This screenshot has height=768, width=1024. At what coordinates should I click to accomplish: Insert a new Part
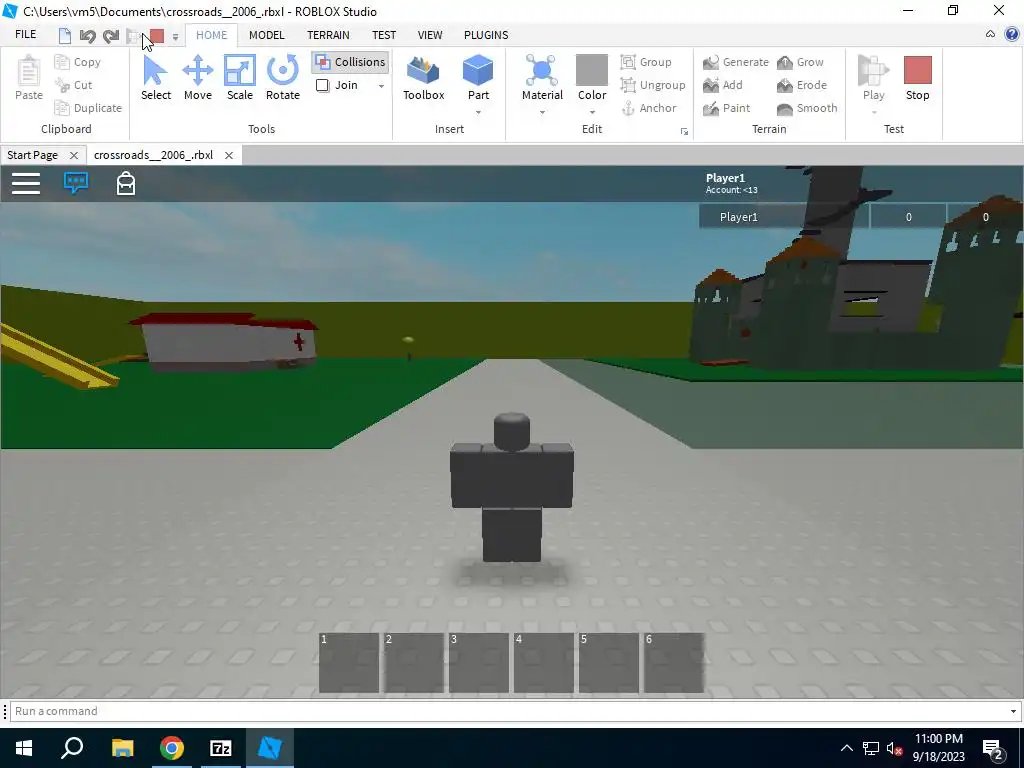478,78
